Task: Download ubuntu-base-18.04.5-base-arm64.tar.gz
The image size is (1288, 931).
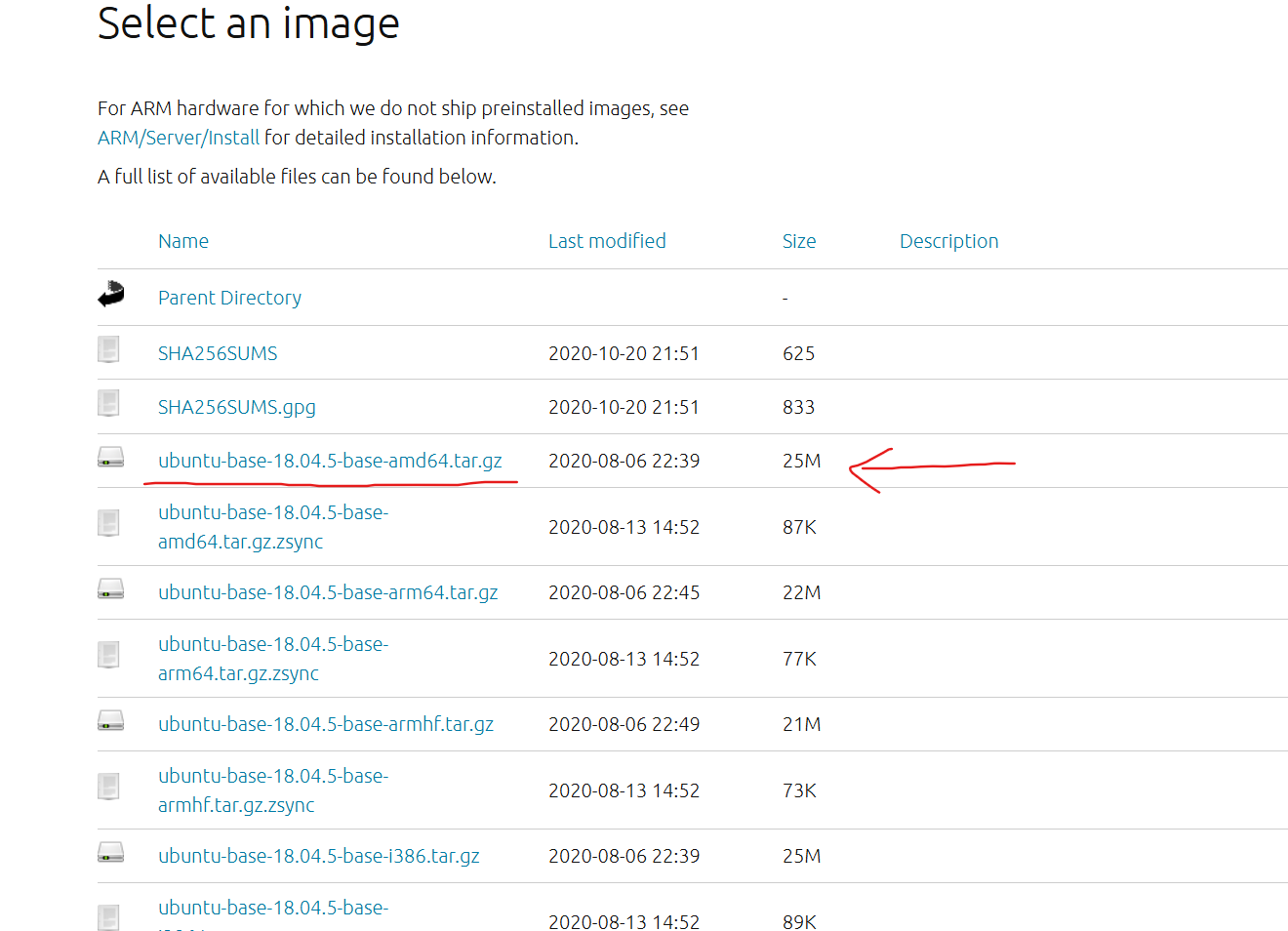Action: tap(328, 592)
